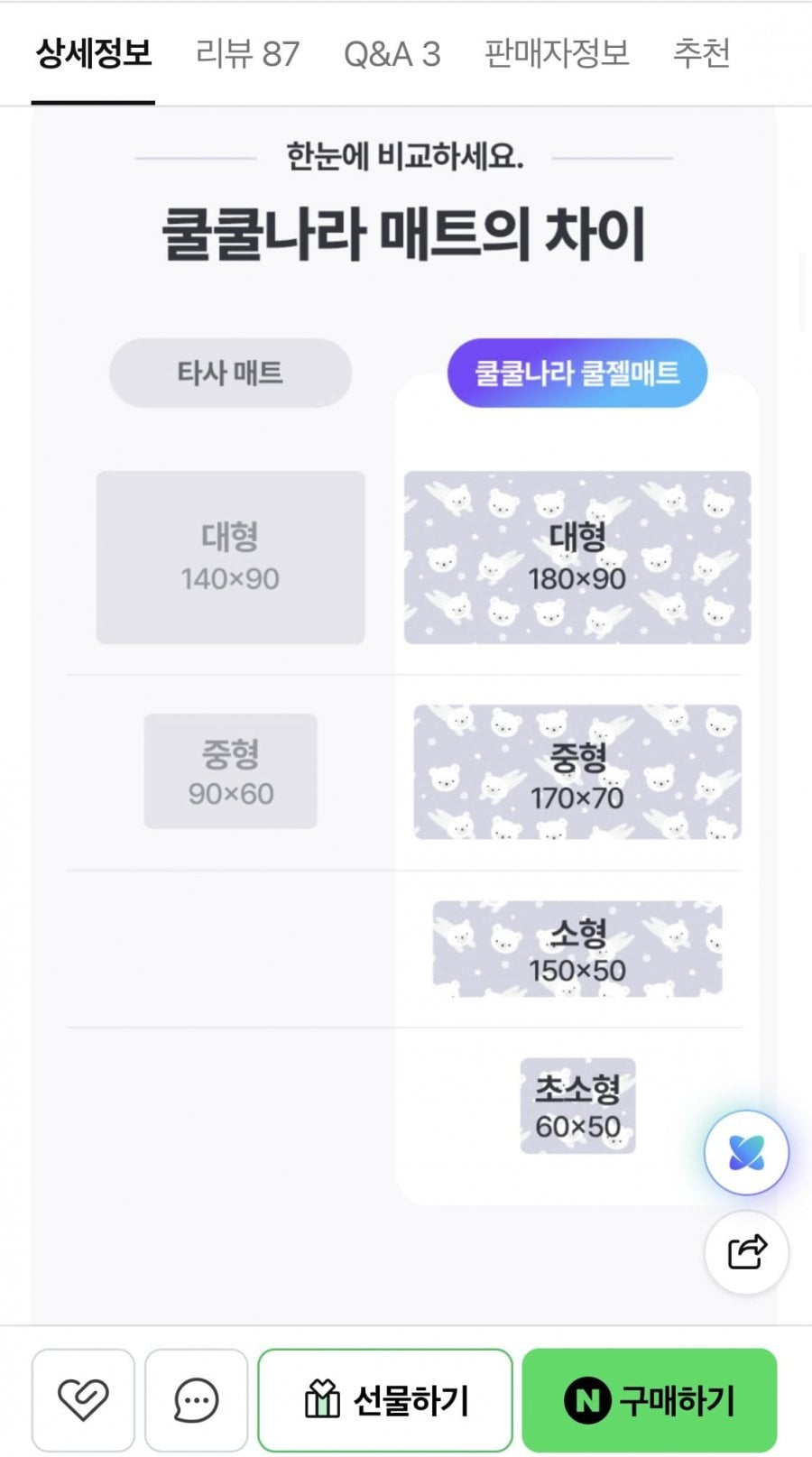Go to the 추천 tab
This screenshot has height=1457, width=812.
(701, 53)
